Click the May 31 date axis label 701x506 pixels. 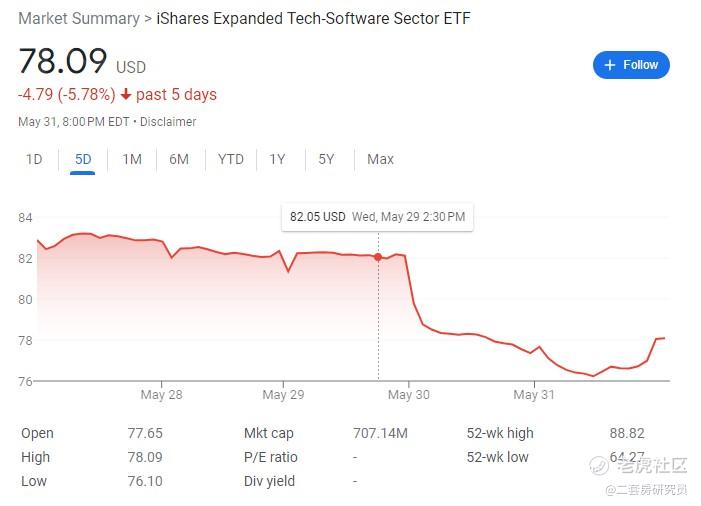coord(533,395)
